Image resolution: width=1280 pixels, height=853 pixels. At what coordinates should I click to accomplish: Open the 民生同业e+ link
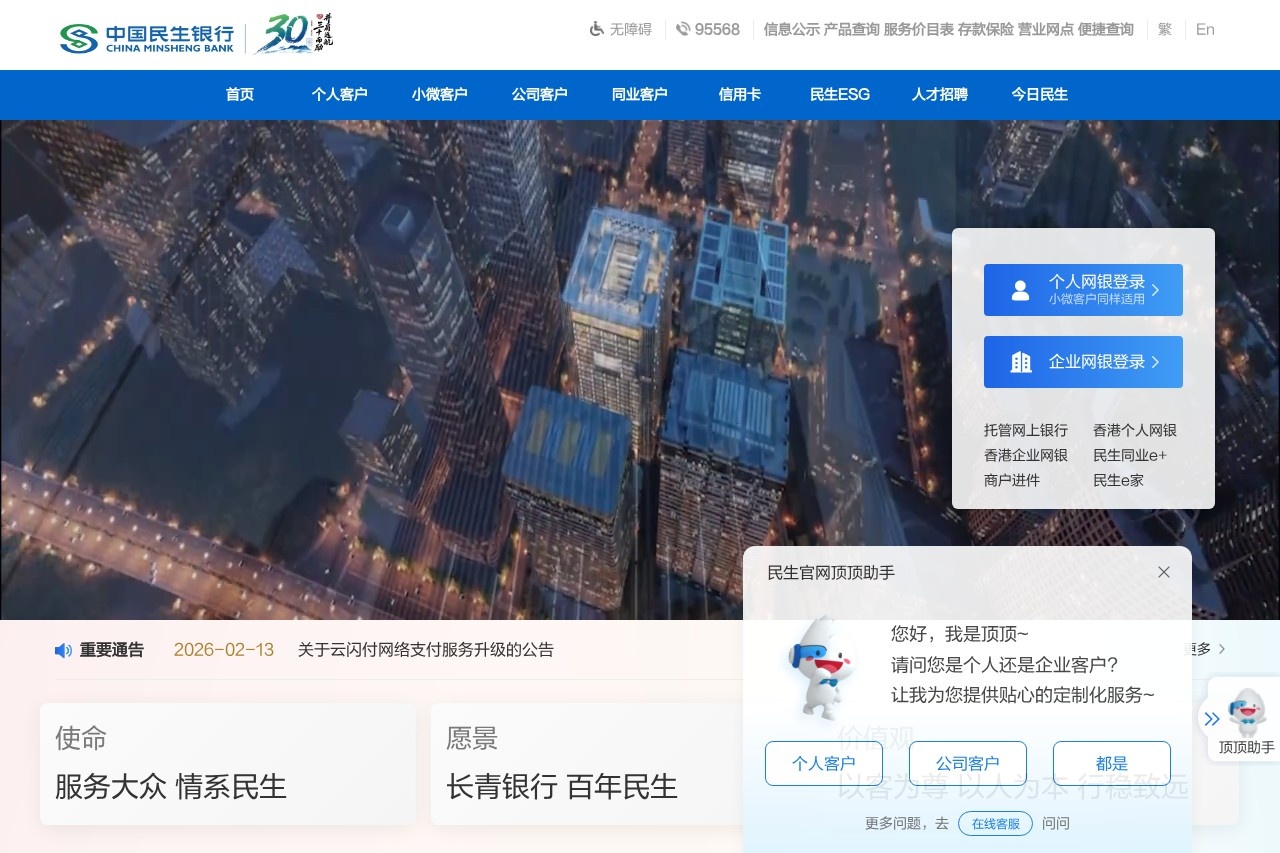tap(1130, 455)
